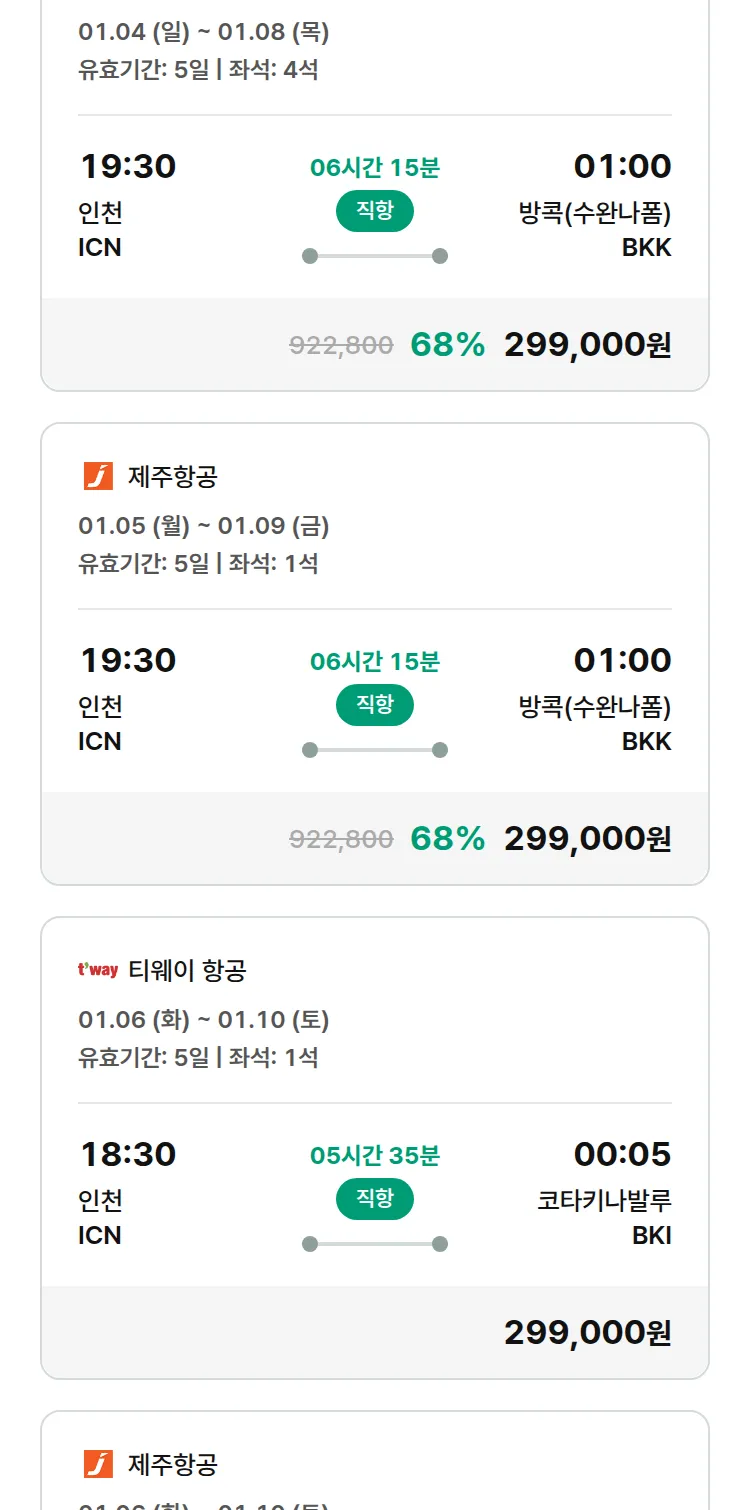Select the 299,000원 price on the 01.05 card
The image size is (750, 1510).
tap(587, 839)
